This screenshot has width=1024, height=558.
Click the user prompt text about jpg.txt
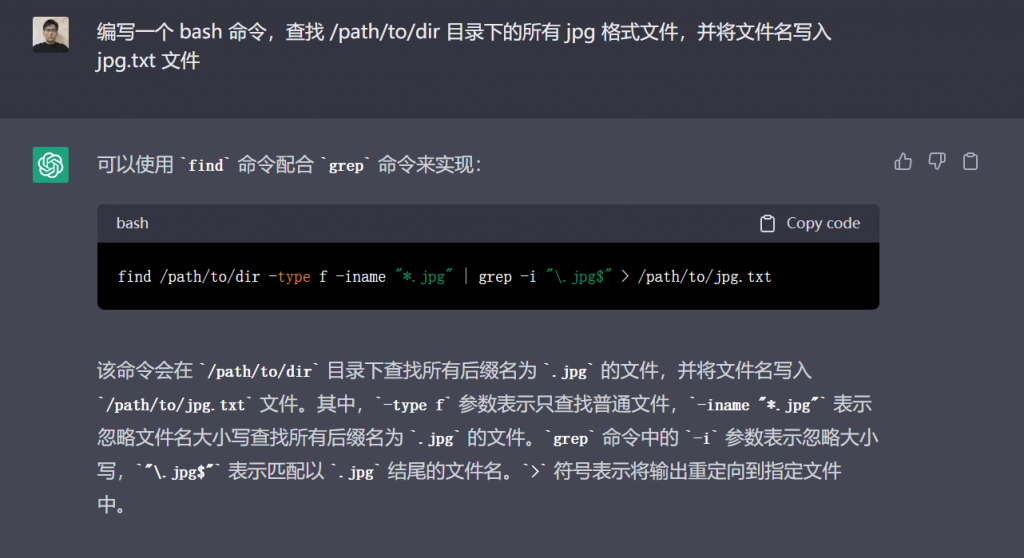click(464, 46)
